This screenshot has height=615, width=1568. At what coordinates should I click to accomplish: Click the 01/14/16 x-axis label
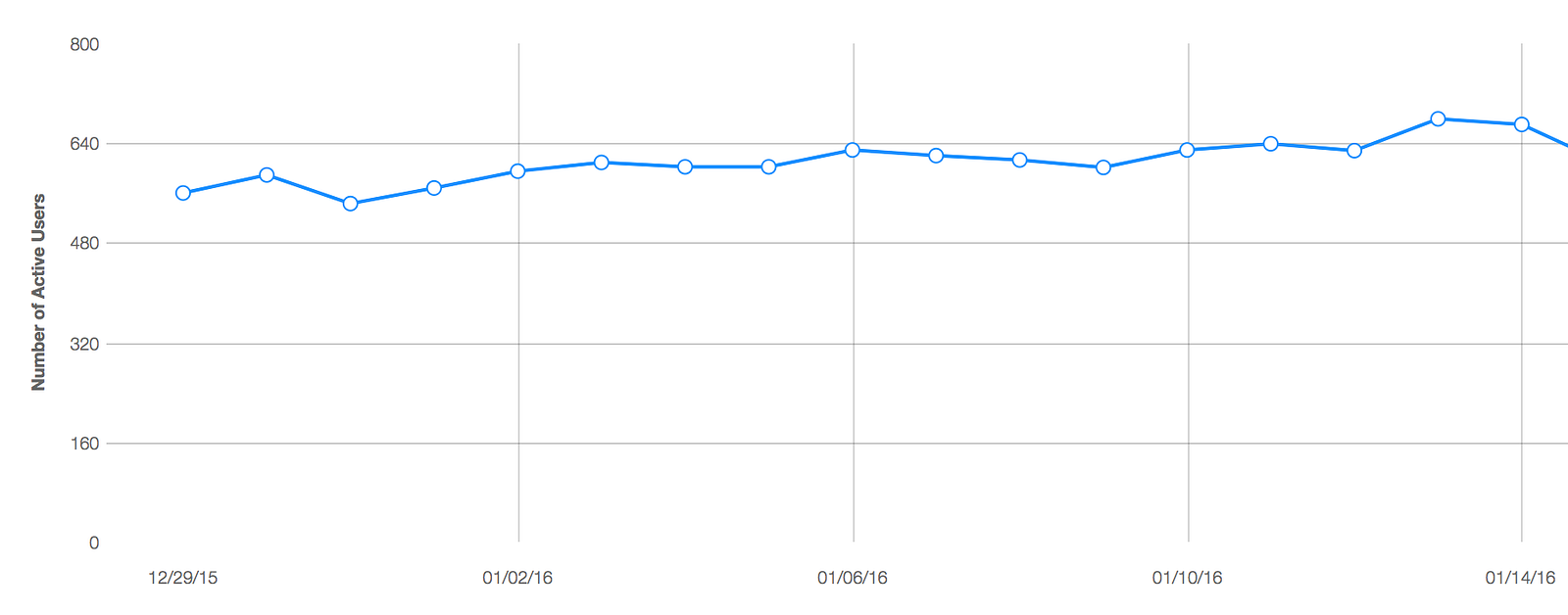[1520, 578]
